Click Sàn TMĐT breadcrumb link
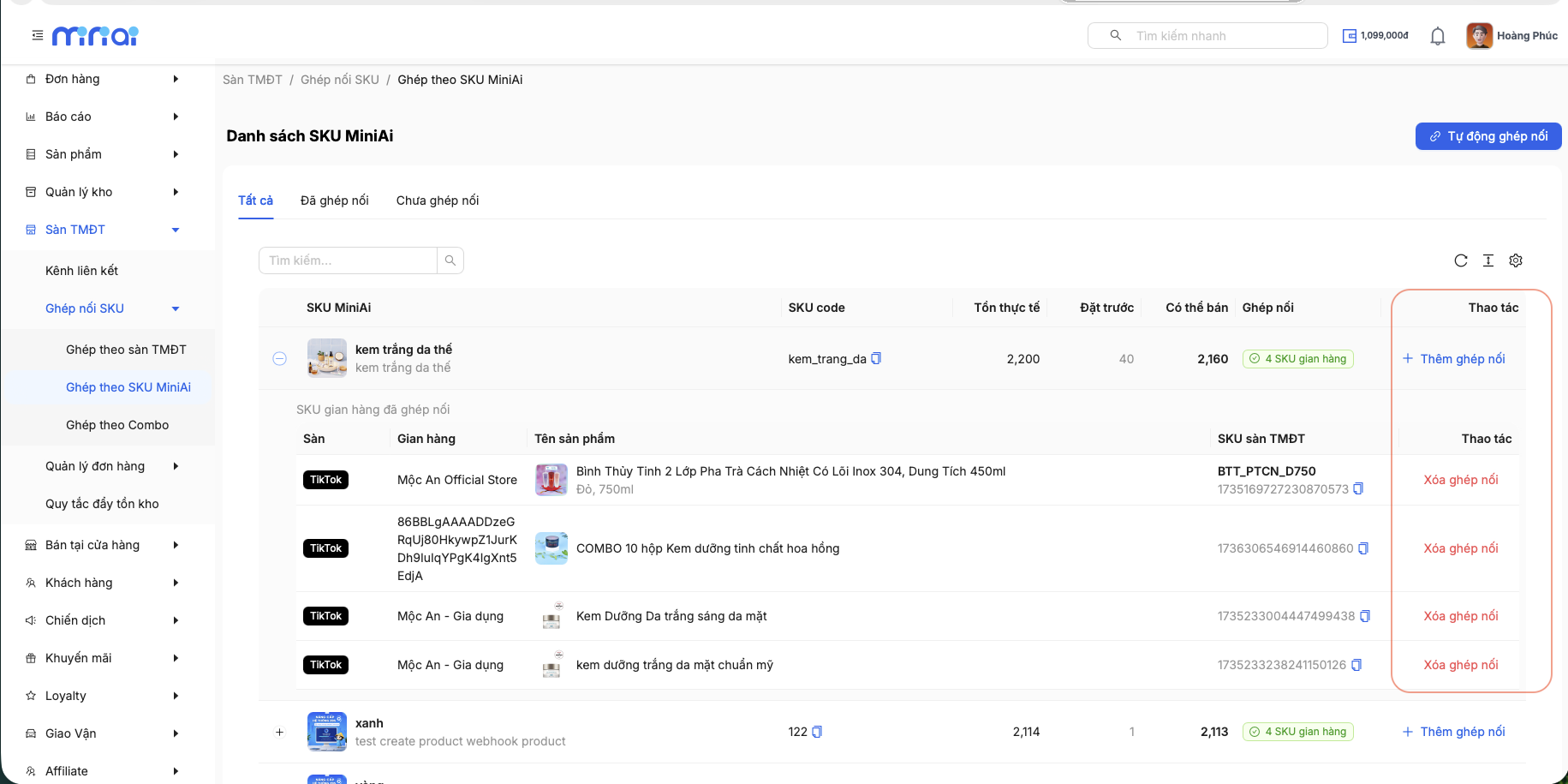1568x784 pixels. pyautogui.click(x=253, y=80)
